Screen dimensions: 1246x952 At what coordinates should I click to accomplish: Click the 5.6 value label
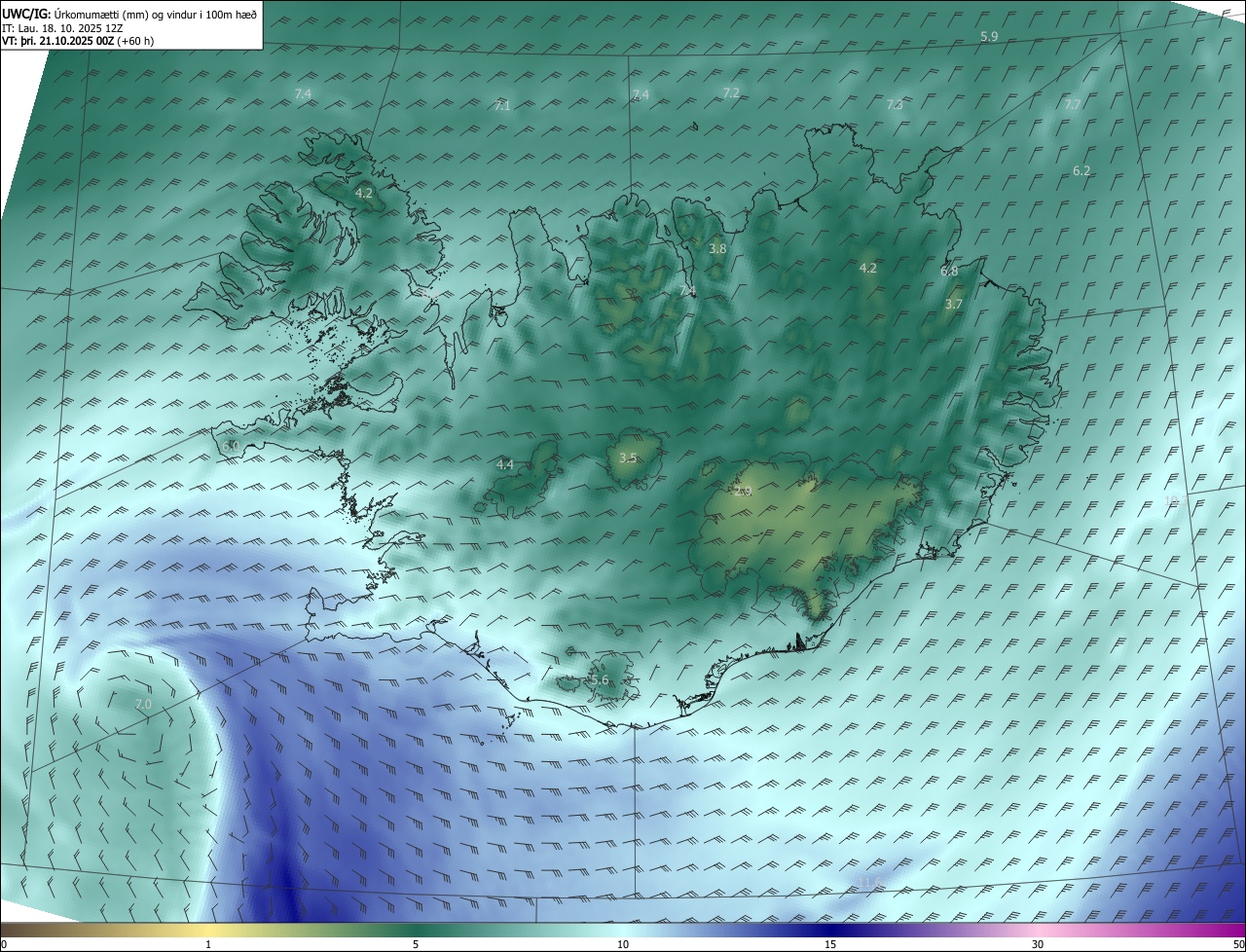tap(599, 679)
